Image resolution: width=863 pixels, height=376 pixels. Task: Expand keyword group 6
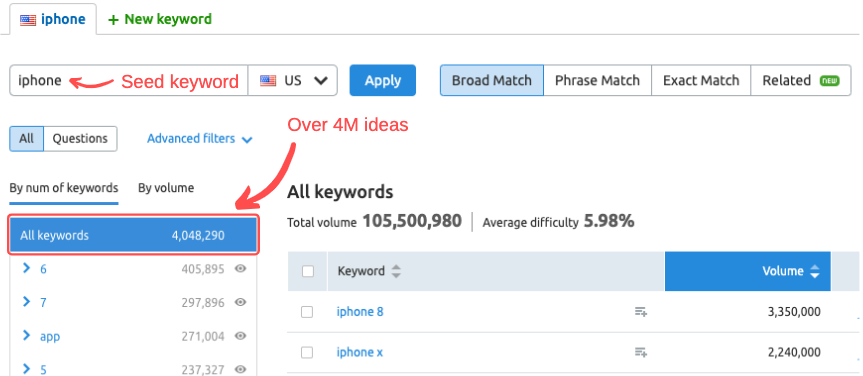26,268
